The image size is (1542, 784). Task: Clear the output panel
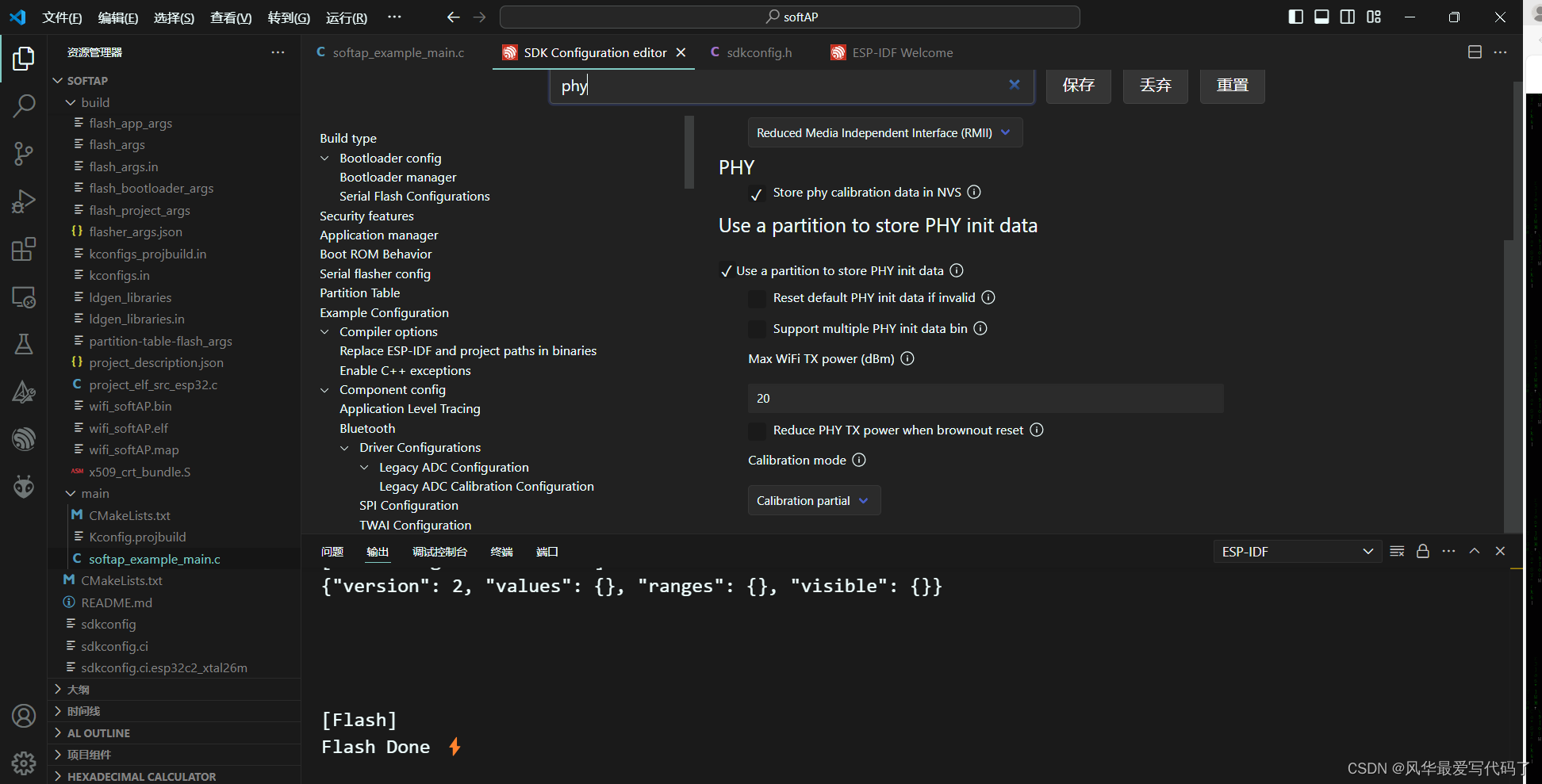[1397, 551]
